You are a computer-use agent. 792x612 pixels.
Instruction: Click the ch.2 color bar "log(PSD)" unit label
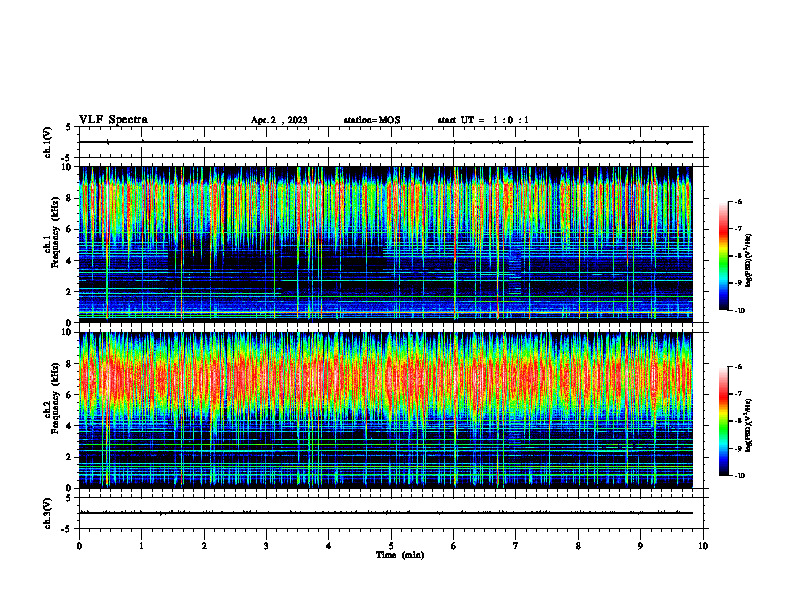[749, 425]
